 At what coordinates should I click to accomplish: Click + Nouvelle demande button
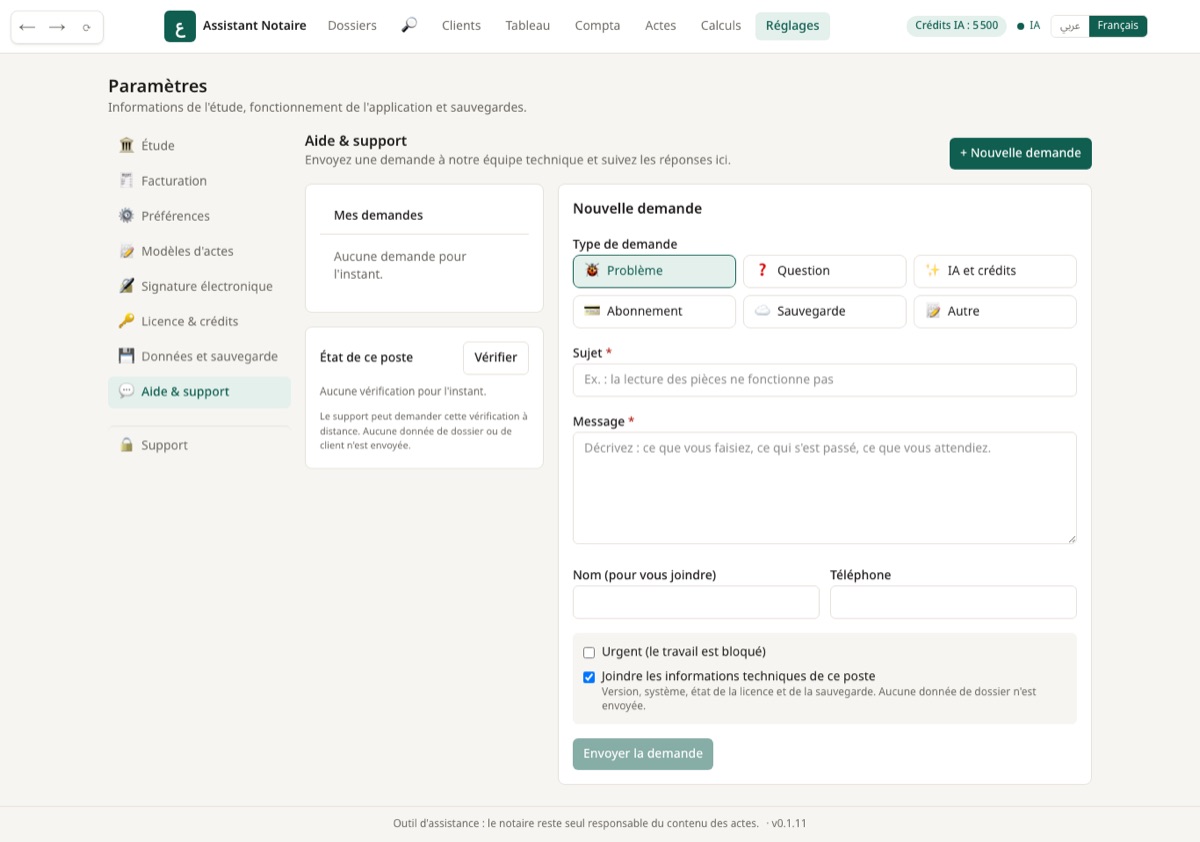tap(1020, 153)
